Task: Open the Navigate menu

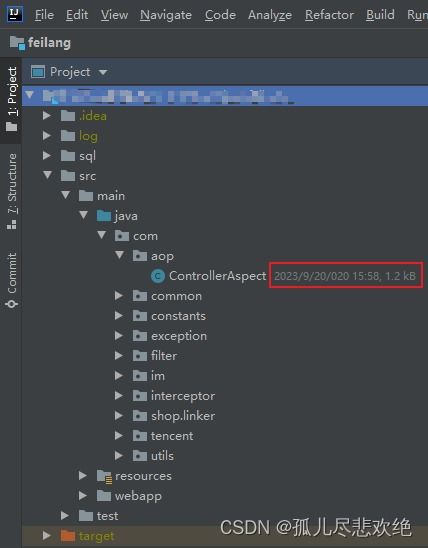Action: click(166, 15)
